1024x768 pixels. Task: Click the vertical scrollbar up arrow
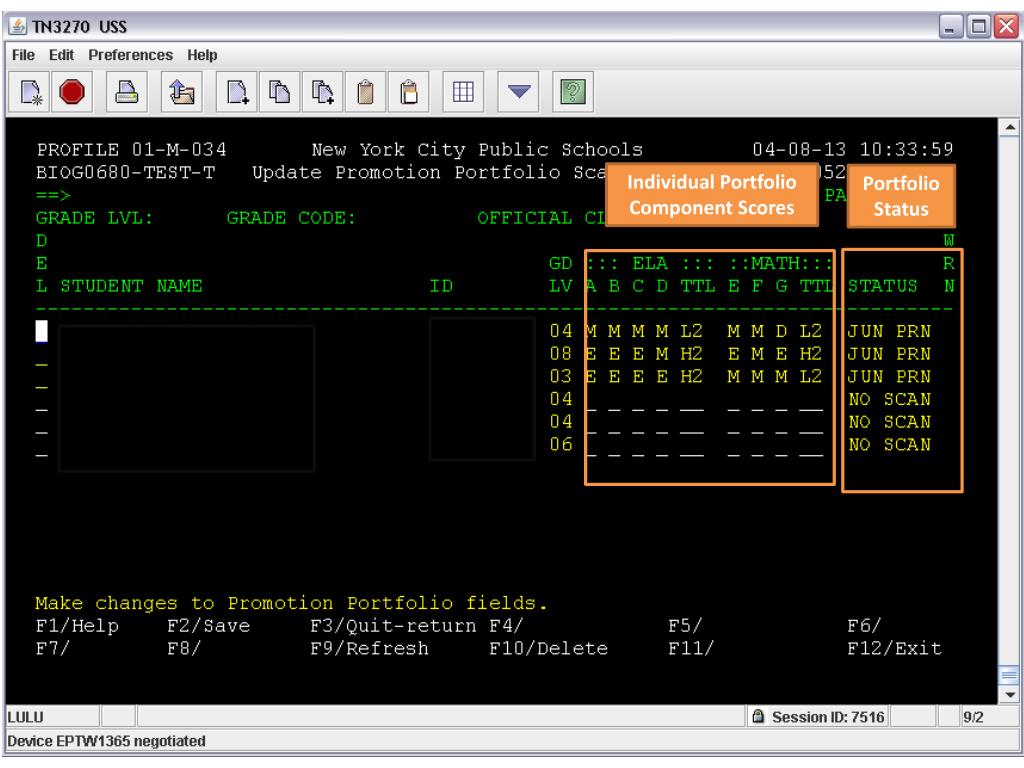pyautogui.click(x=1010, y=127)
